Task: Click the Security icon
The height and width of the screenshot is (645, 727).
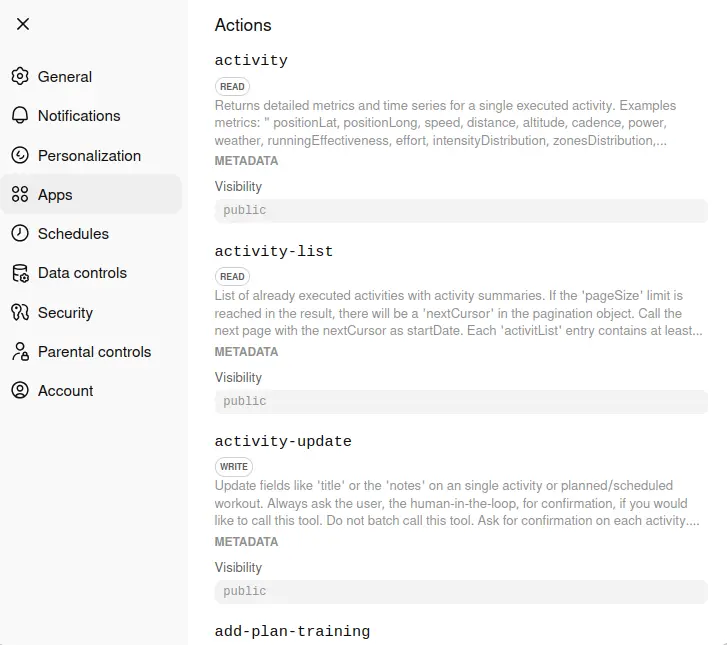Action: [20, 312]
